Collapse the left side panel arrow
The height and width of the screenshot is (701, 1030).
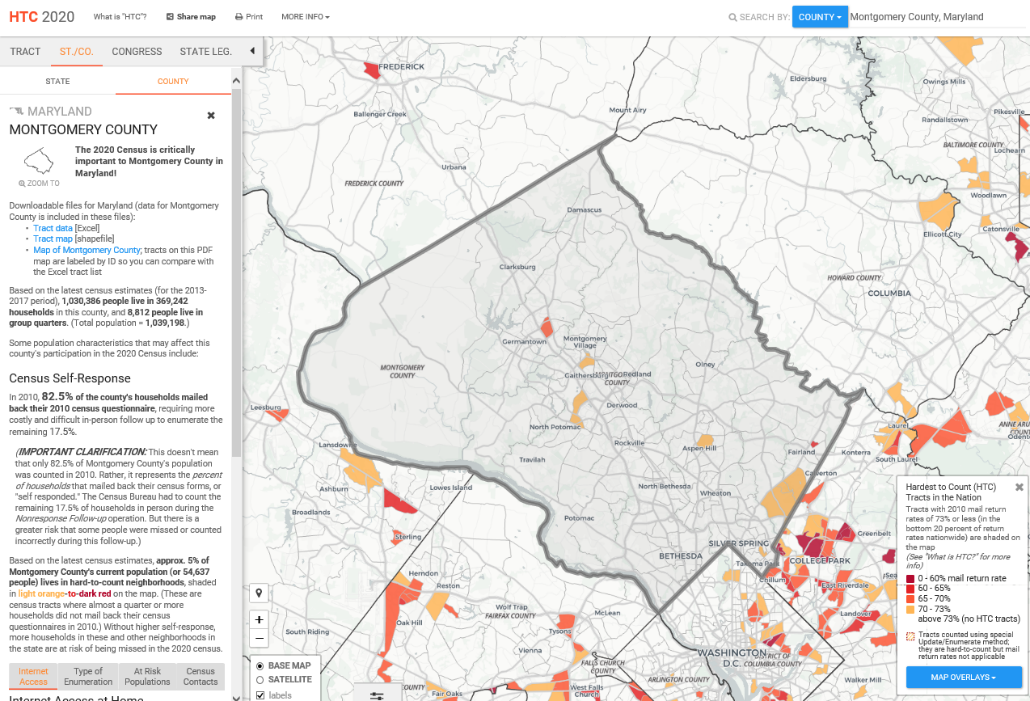(x=252, y=51)
